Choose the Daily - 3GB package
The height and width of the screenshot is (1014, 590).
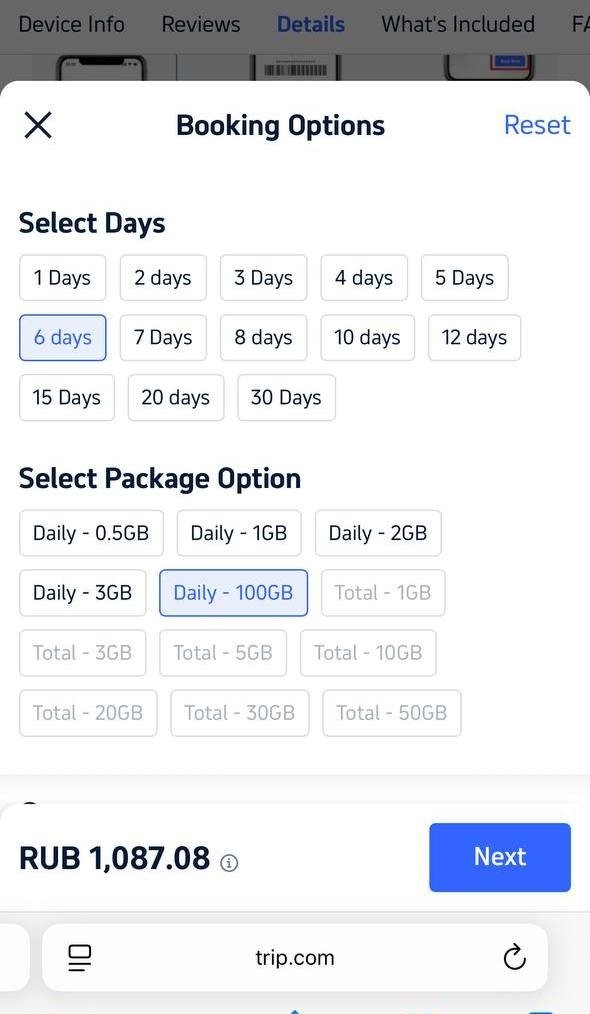pos(83,593)
